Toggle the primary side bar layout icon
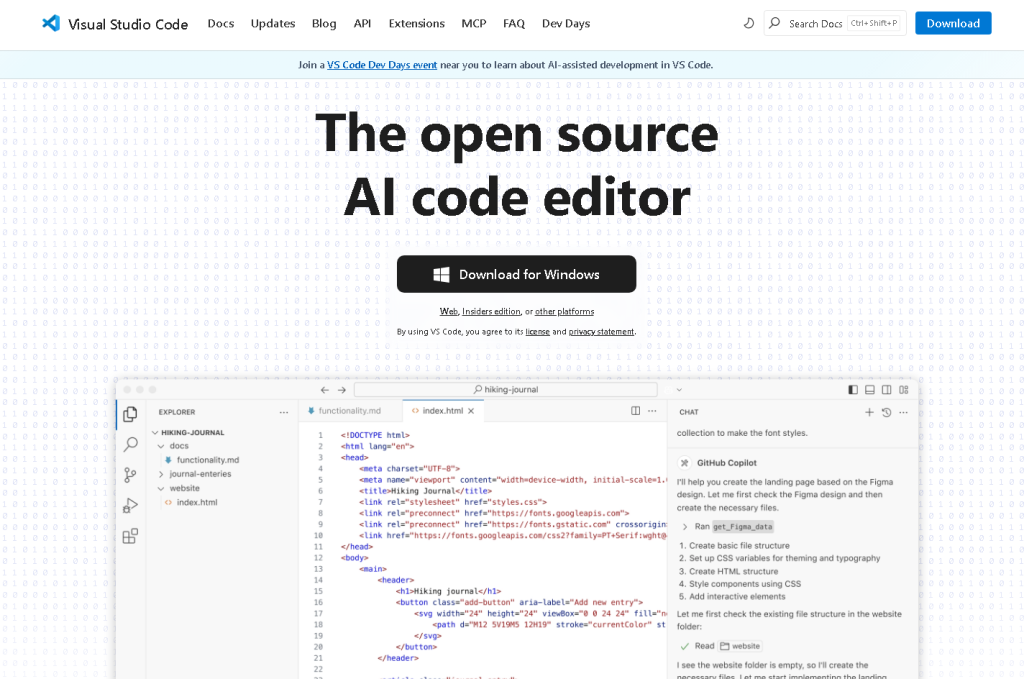 coord(853,389)
